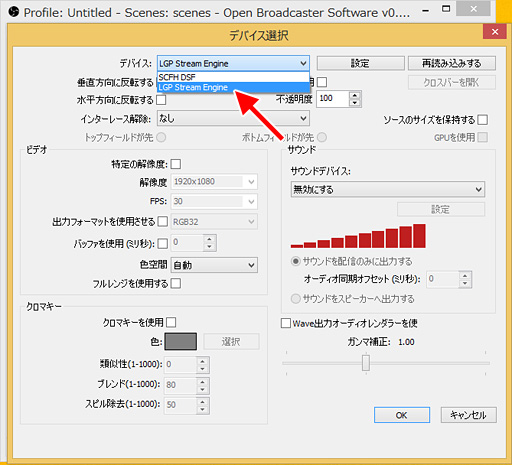
Task: Increase the 不透明度 value with up arrow
Action: click(x=355, y=95)
